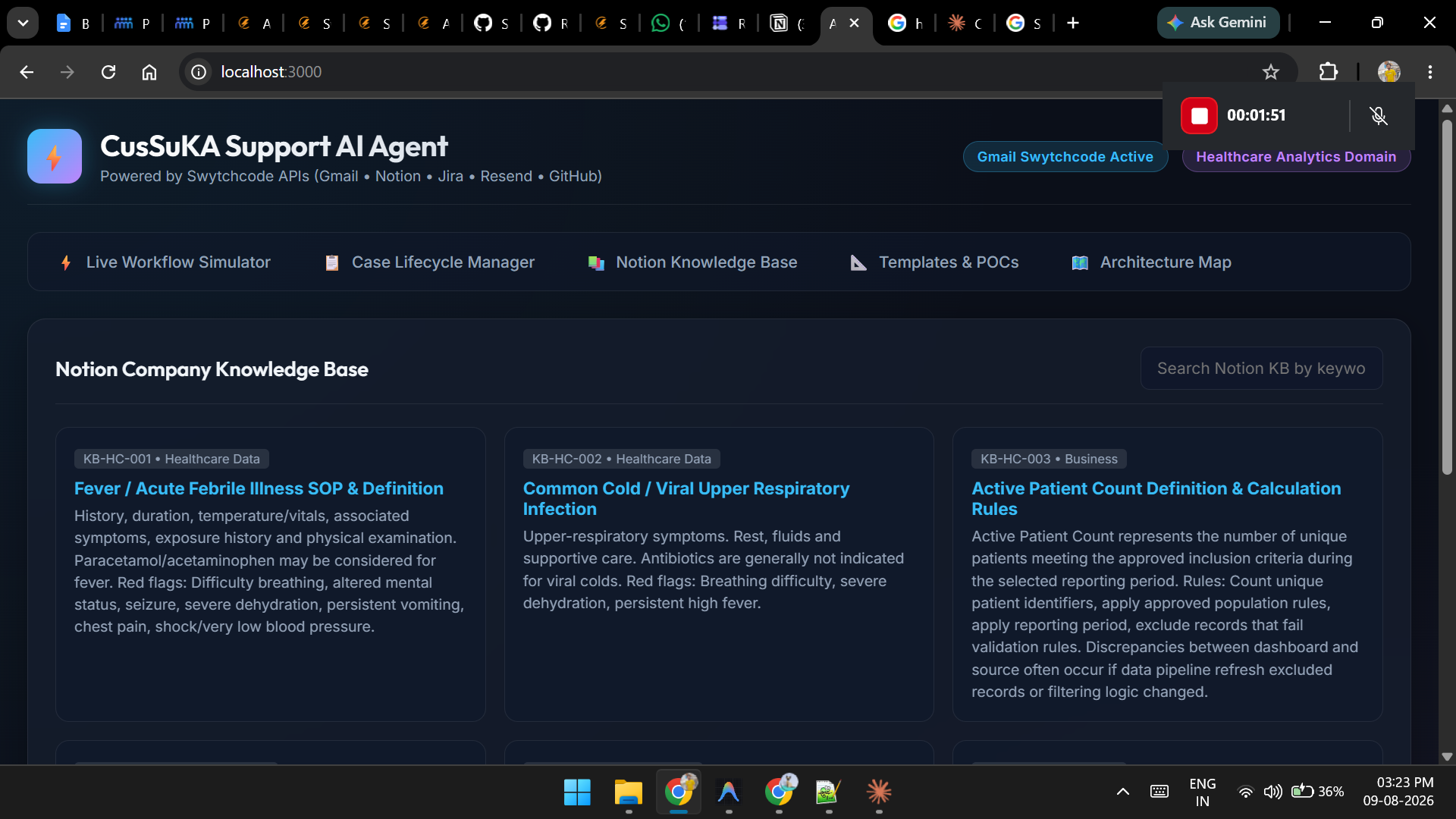The height and width of the screenshot is (819, 1456).
Task: Click the Search Notion KB field
Action: pyautogui.click(x=1261, y=369)
